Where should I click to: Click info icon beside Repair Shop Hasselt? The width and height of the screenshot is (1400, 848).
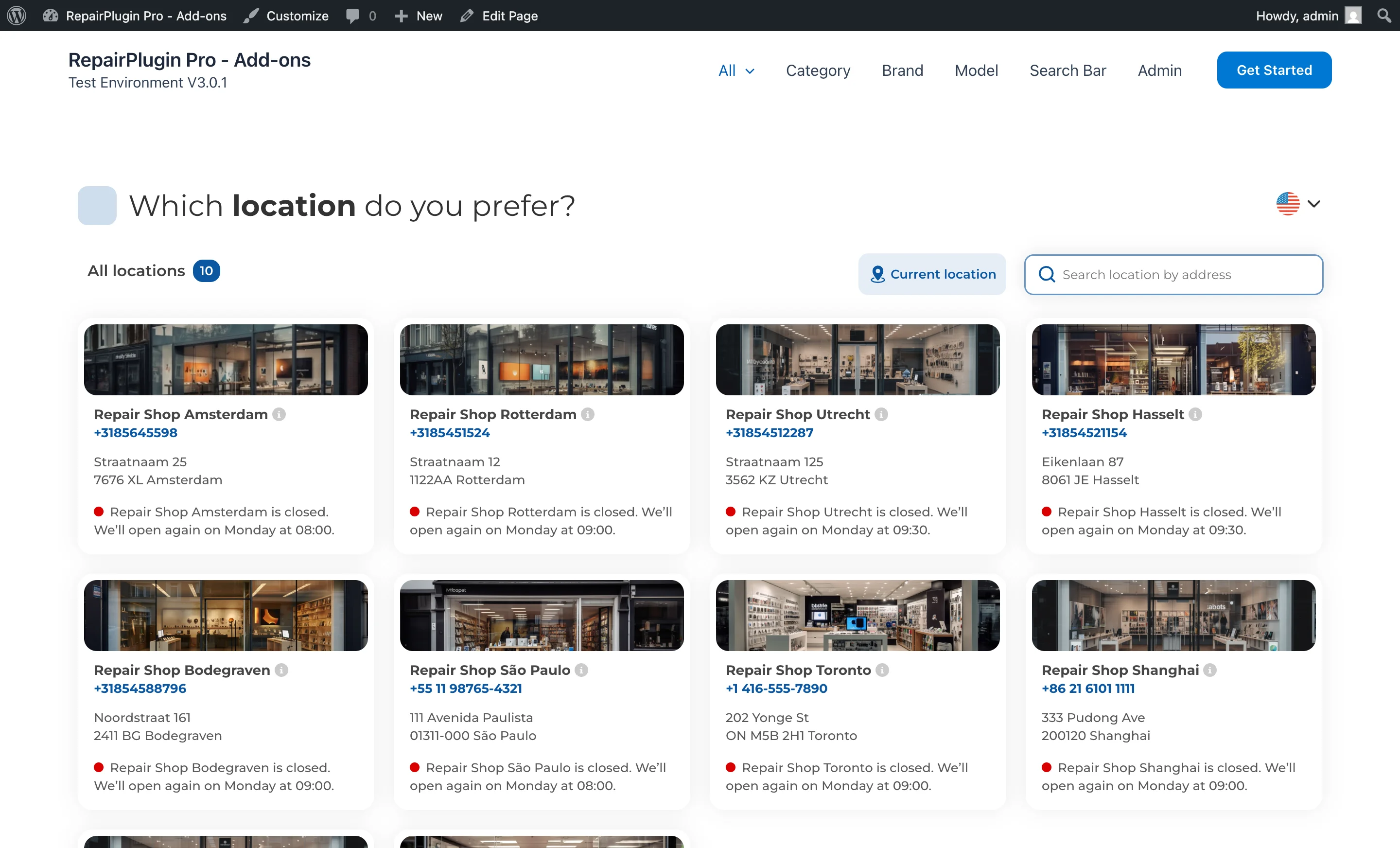(x=1195, y=414)
